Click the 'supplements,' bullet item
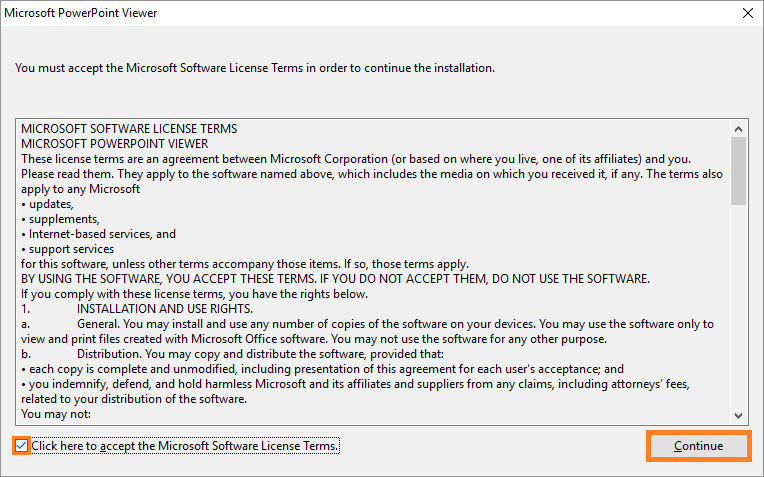 [60, 219]
